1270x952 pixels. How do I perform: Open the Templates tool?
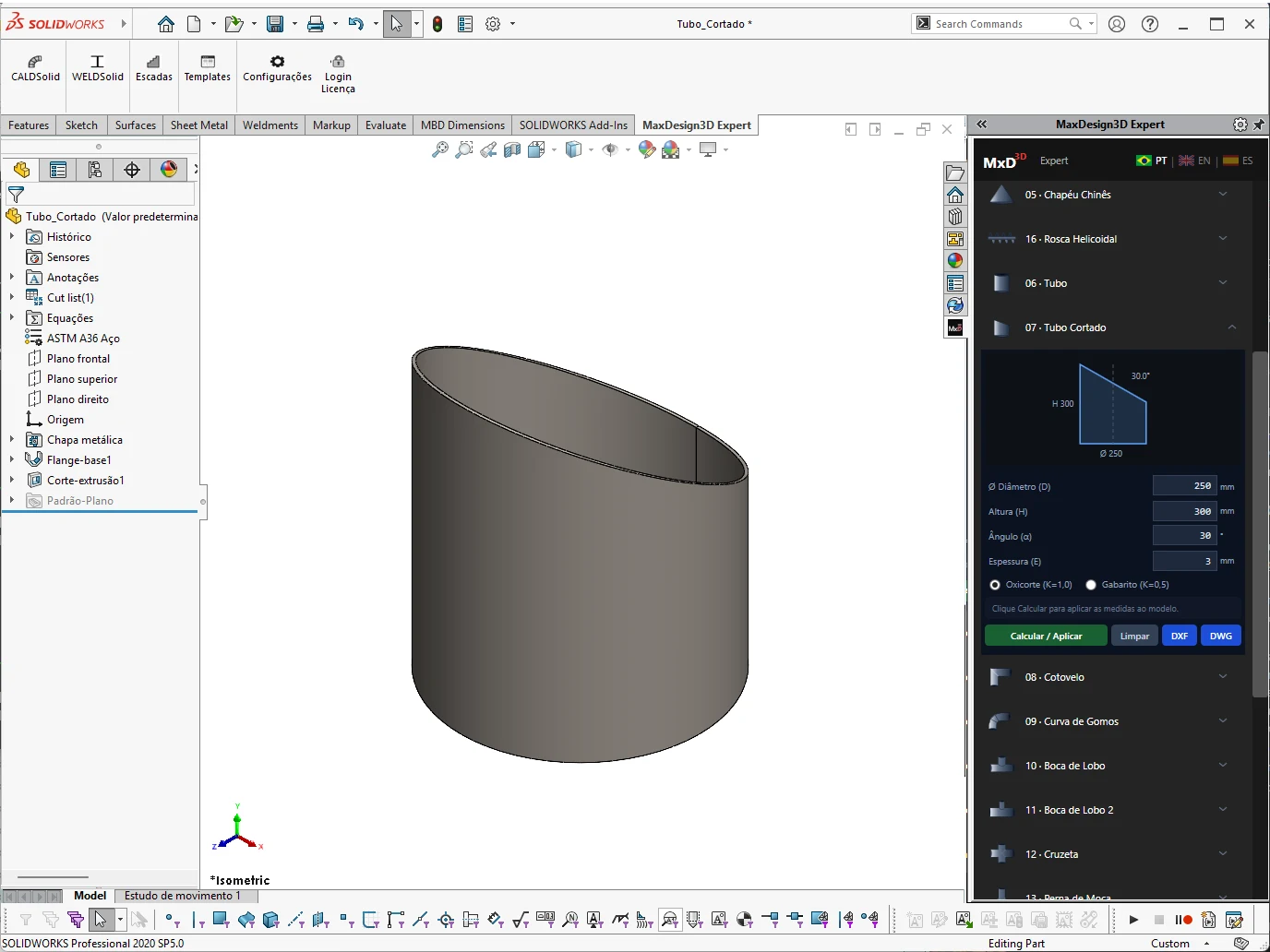pyautogui.click(x=207, y=68)
